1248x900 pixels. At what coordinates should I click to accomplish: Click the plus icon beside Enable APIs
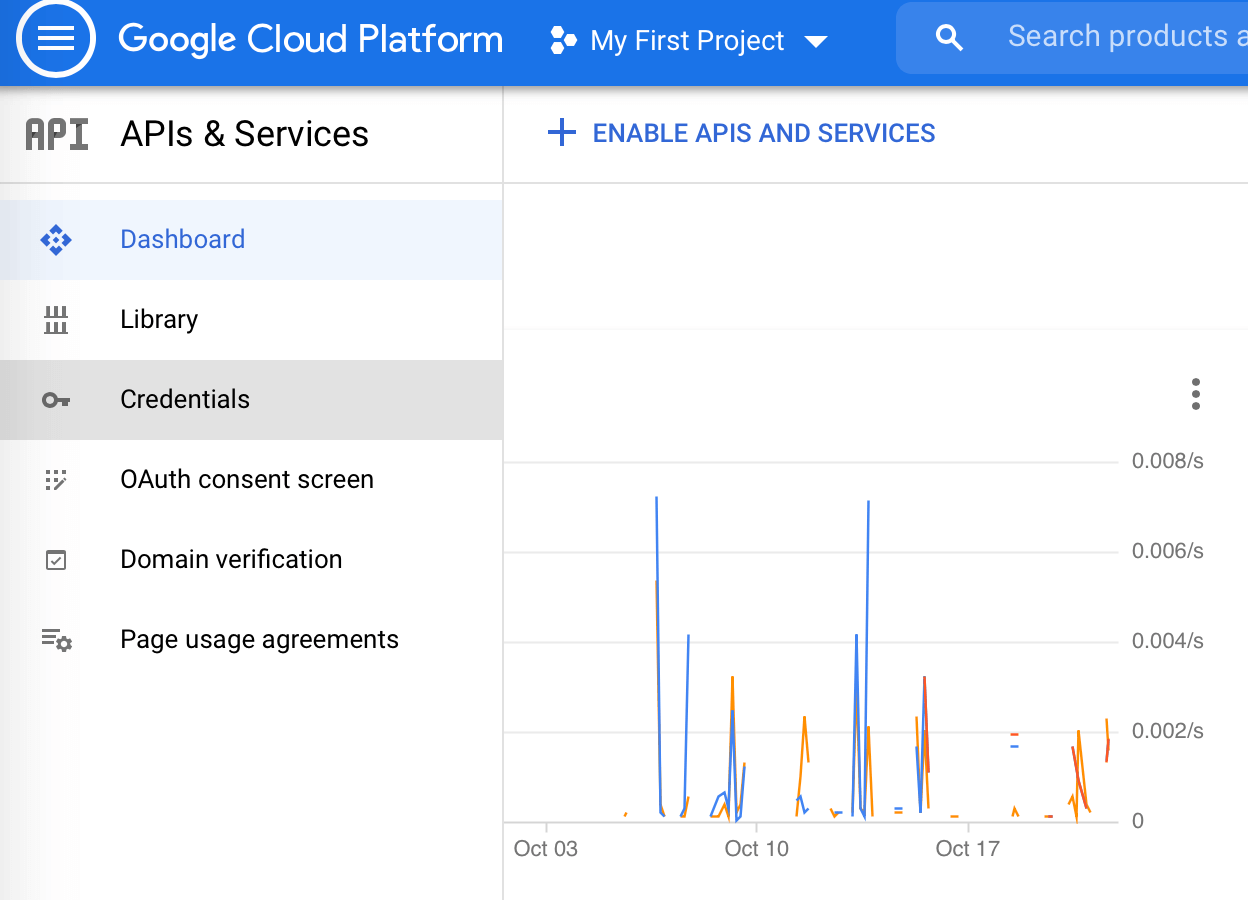click(x=562, y=133)
